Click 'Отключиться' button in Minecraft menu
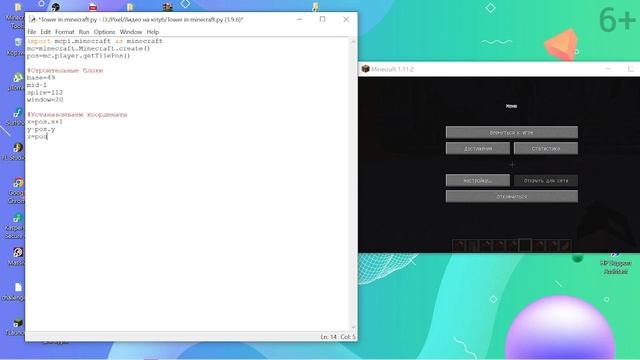 (x=511, y=196)
